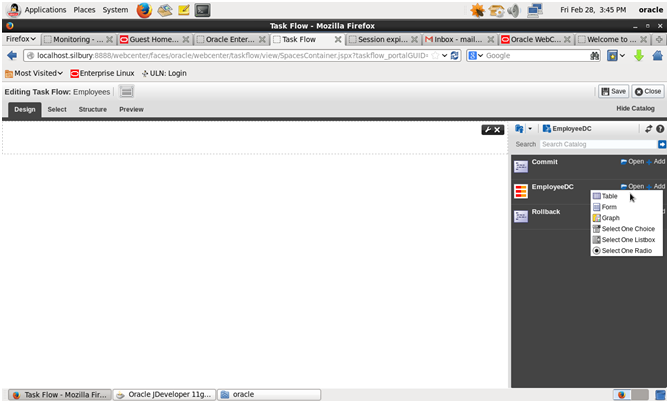
Task: Refresh the catalog with the refresh icon
Action: click(649, 129)
